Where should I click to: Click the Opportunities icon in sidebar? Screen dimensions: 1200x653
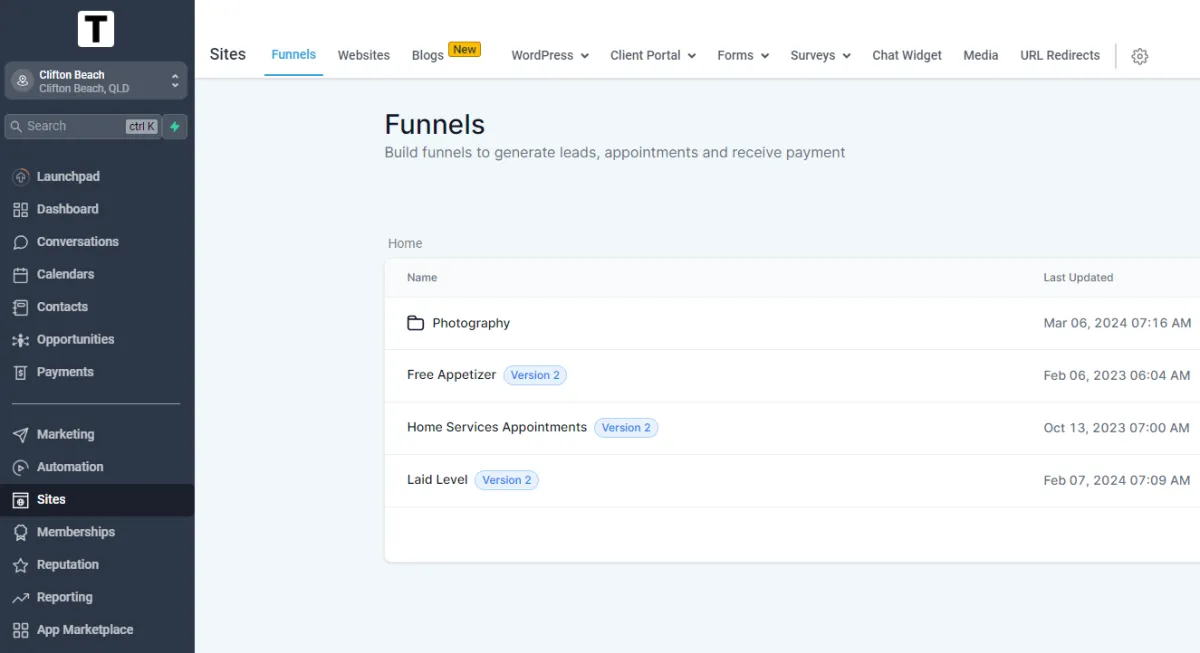[x=20, y=340]
